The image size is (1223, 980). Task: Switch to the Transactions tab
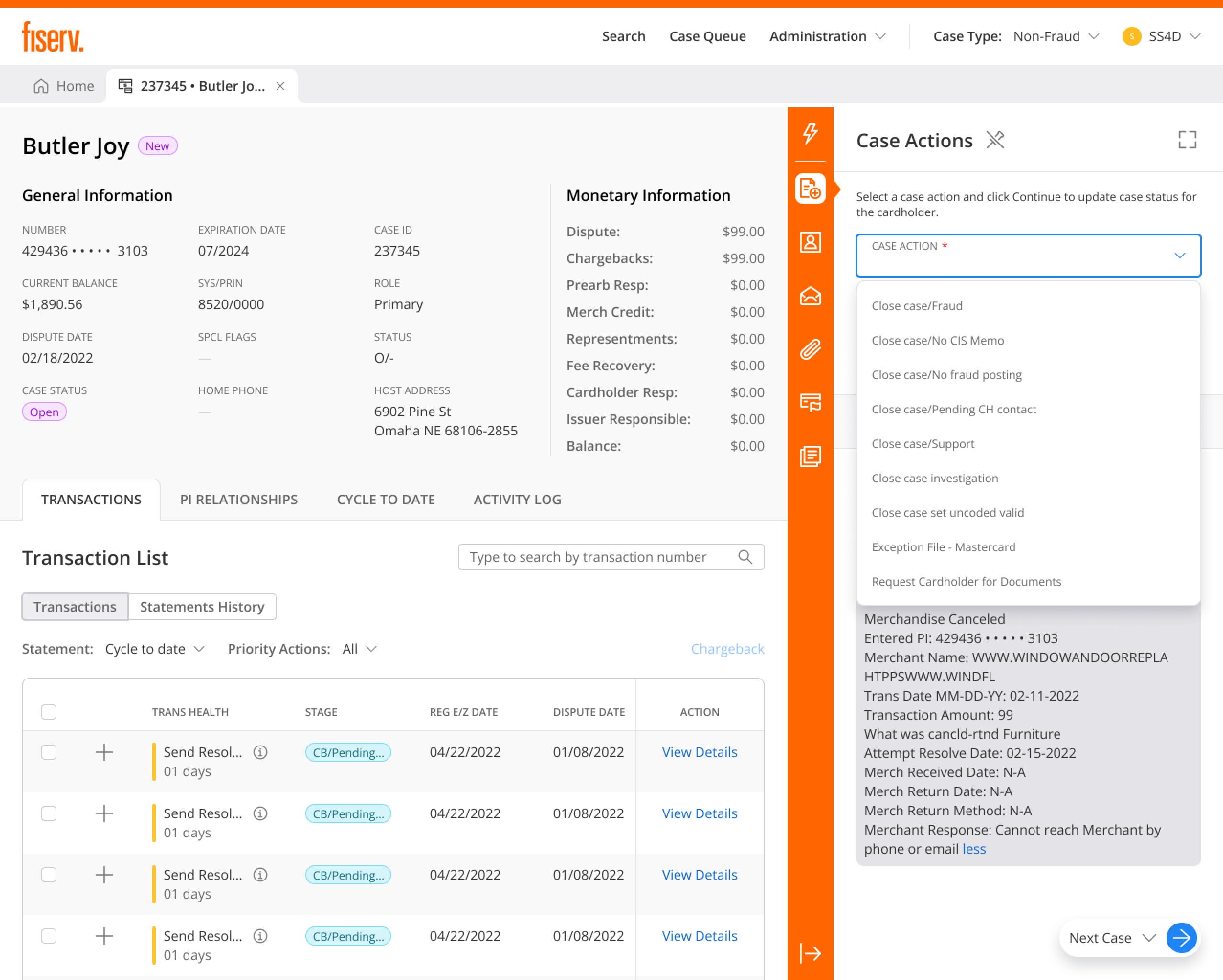click(91, 500)
